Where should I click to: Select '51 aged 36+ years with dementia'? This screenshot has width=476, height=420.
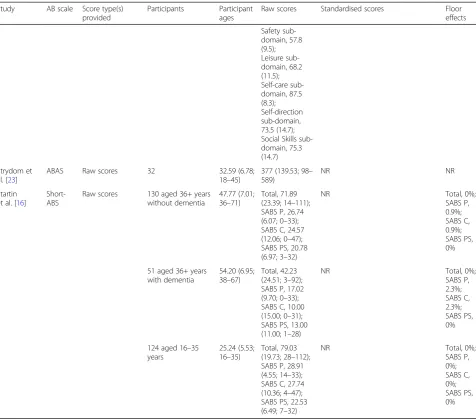tap(177, 275)
